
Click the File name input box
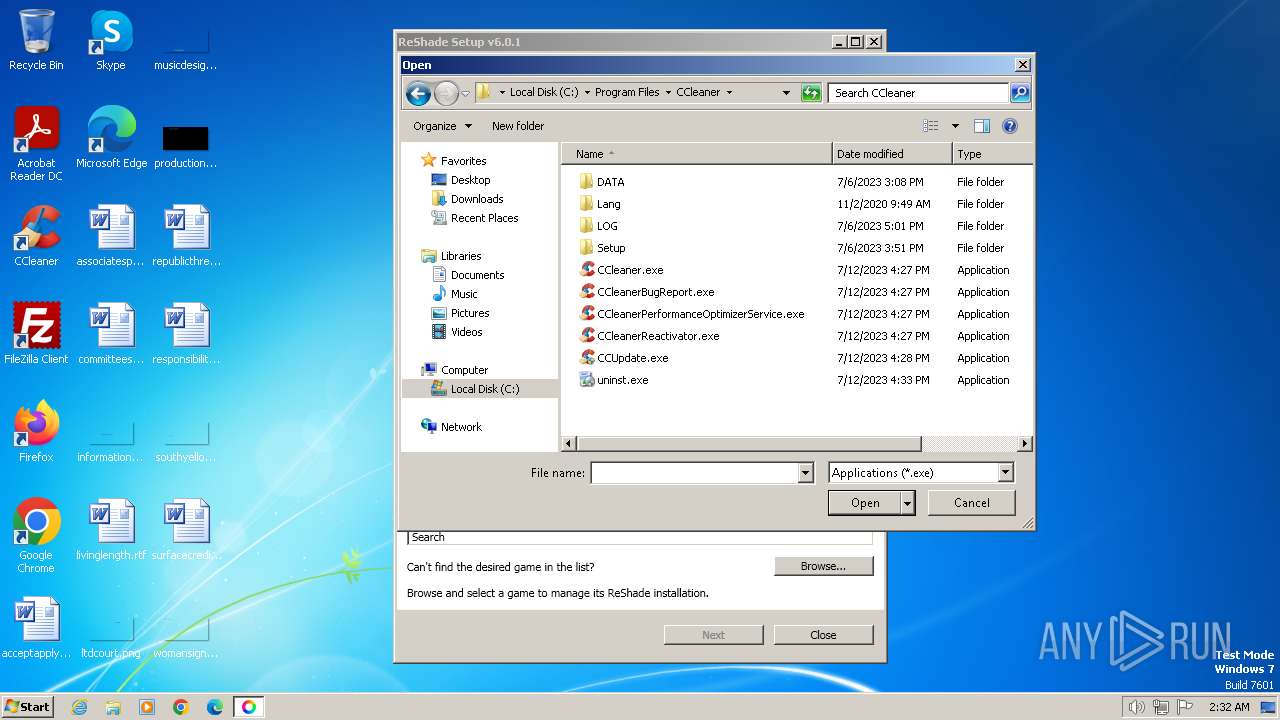click(x=695, y=473)
